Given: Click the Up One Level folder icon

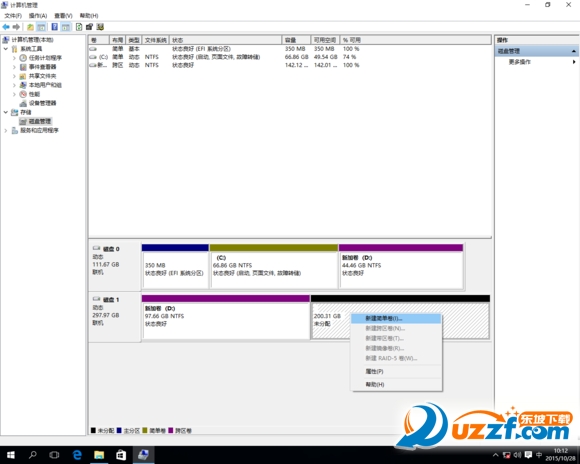Looking at the screenshot, I should tap(30, 27).
